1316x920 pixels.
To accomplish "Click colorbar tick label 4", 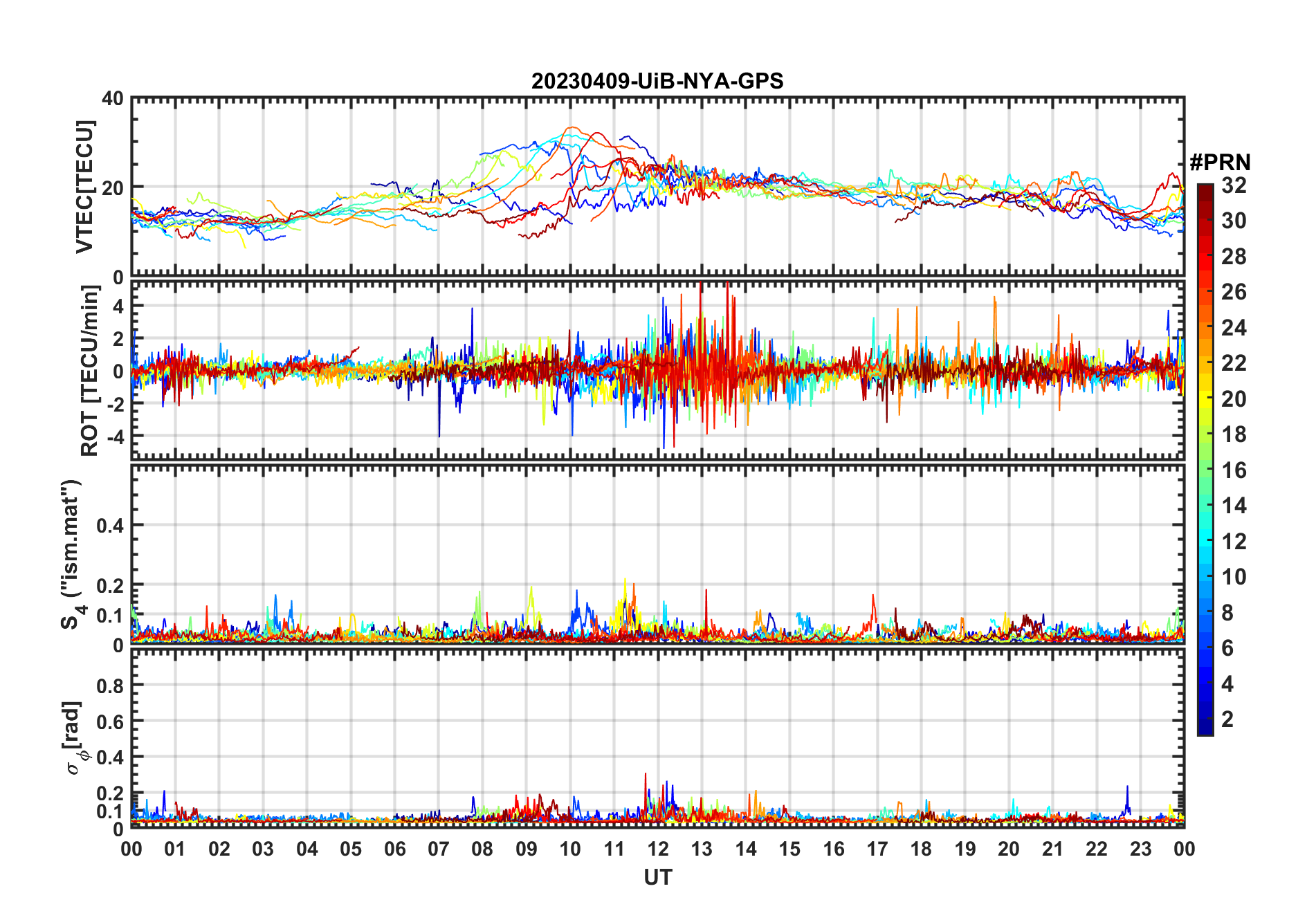I will click(1227, 683).
